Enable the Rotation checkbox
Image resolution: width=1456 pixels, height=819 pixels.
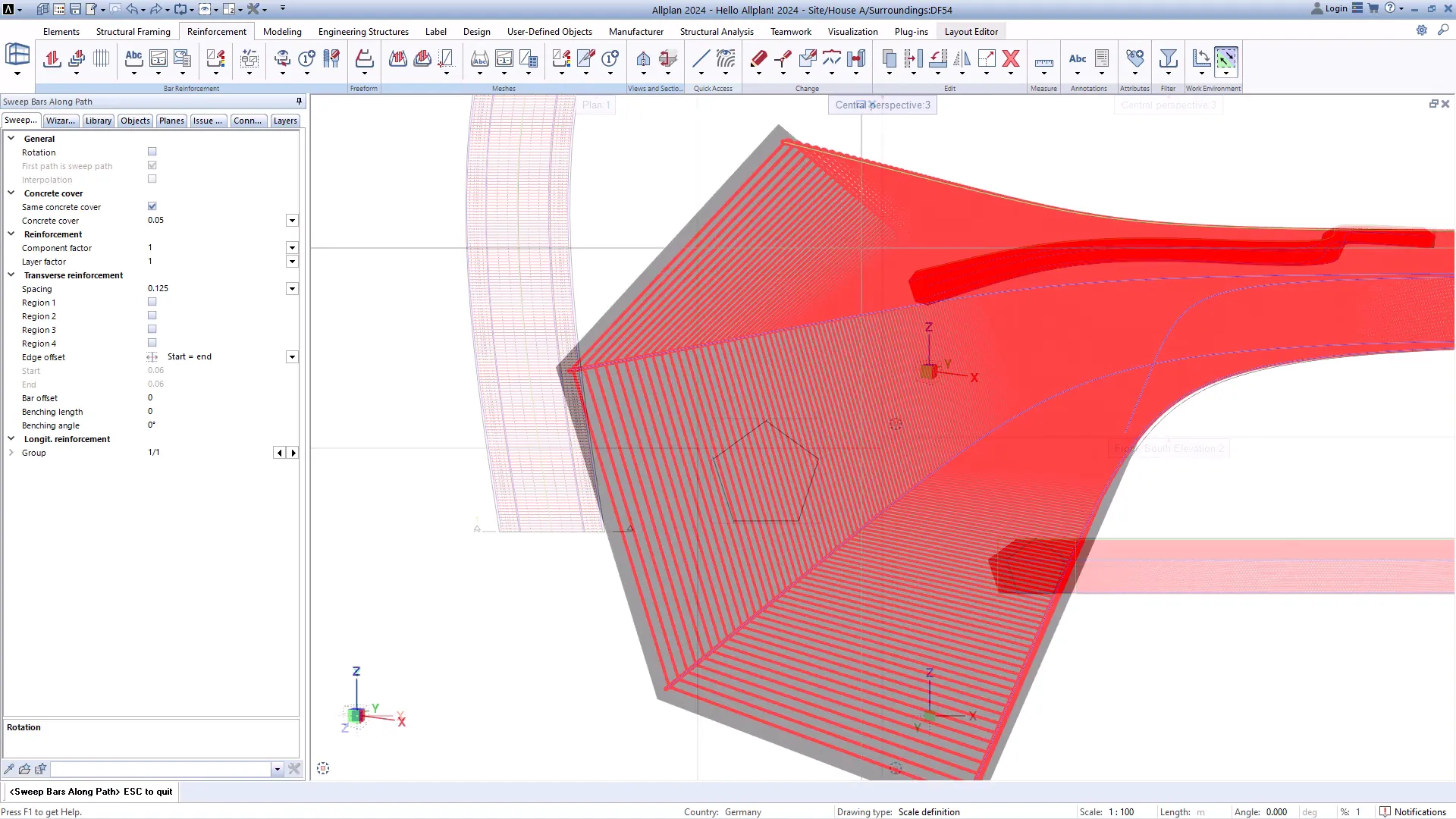point(152,151)
